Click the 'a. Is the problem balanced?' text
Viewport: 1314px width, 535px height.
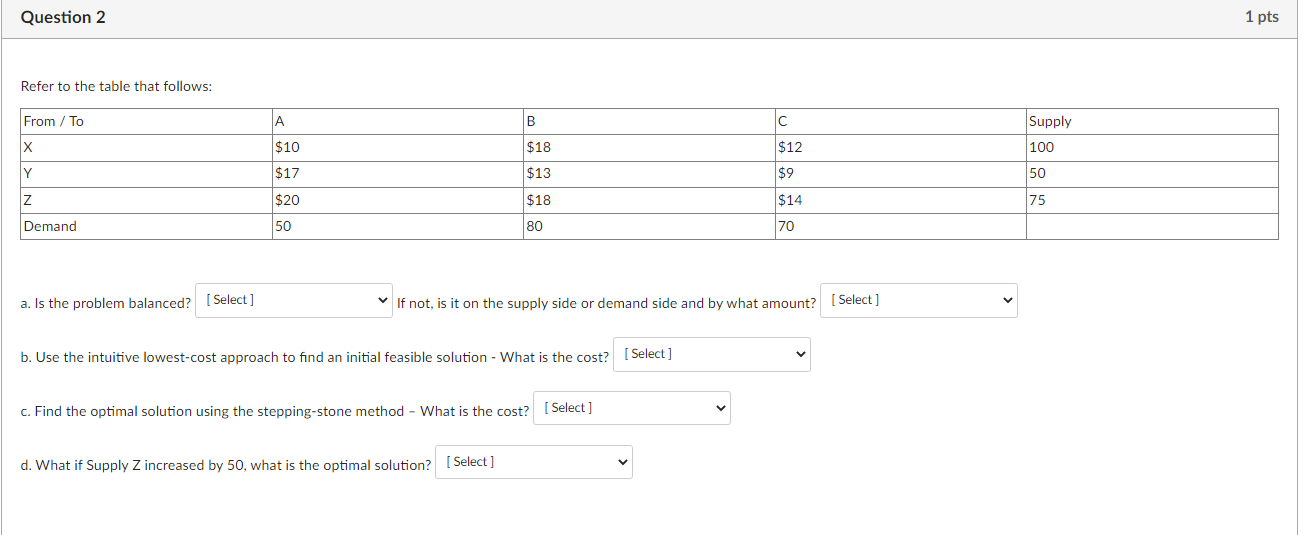pyautogui.click(x=106, y=303)
